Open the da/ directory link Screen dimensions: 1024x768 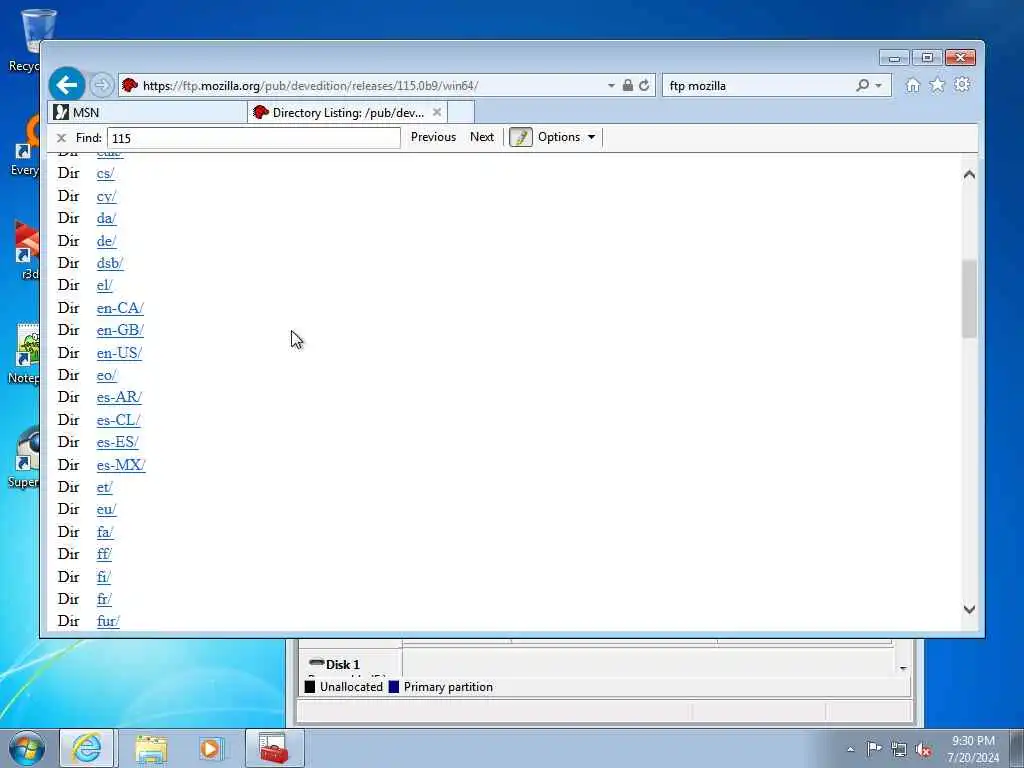click(x=106, y=218)
